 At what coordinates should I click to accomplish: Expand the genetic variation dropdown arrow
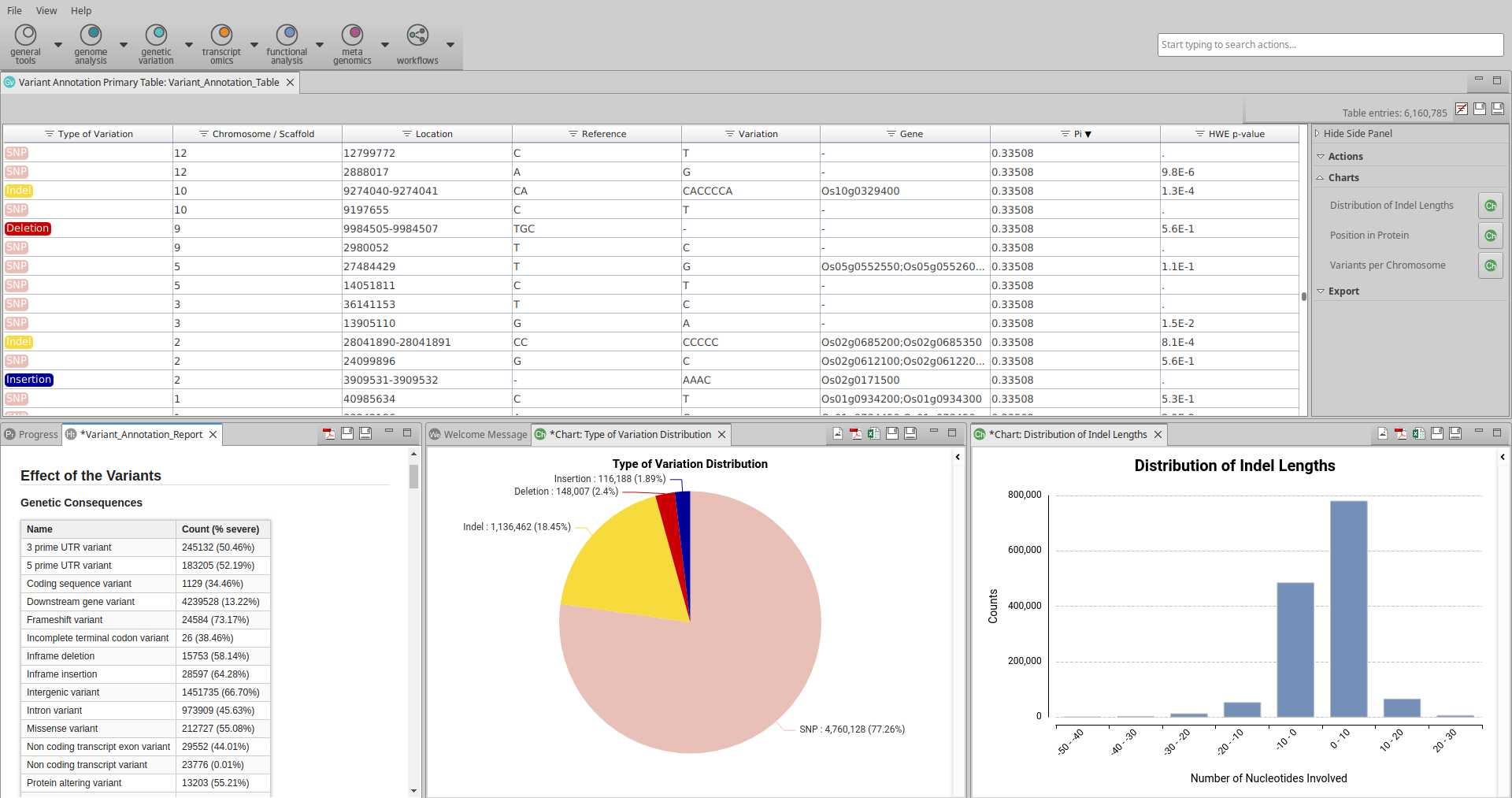pyautogui.click(x=189, y=45)
